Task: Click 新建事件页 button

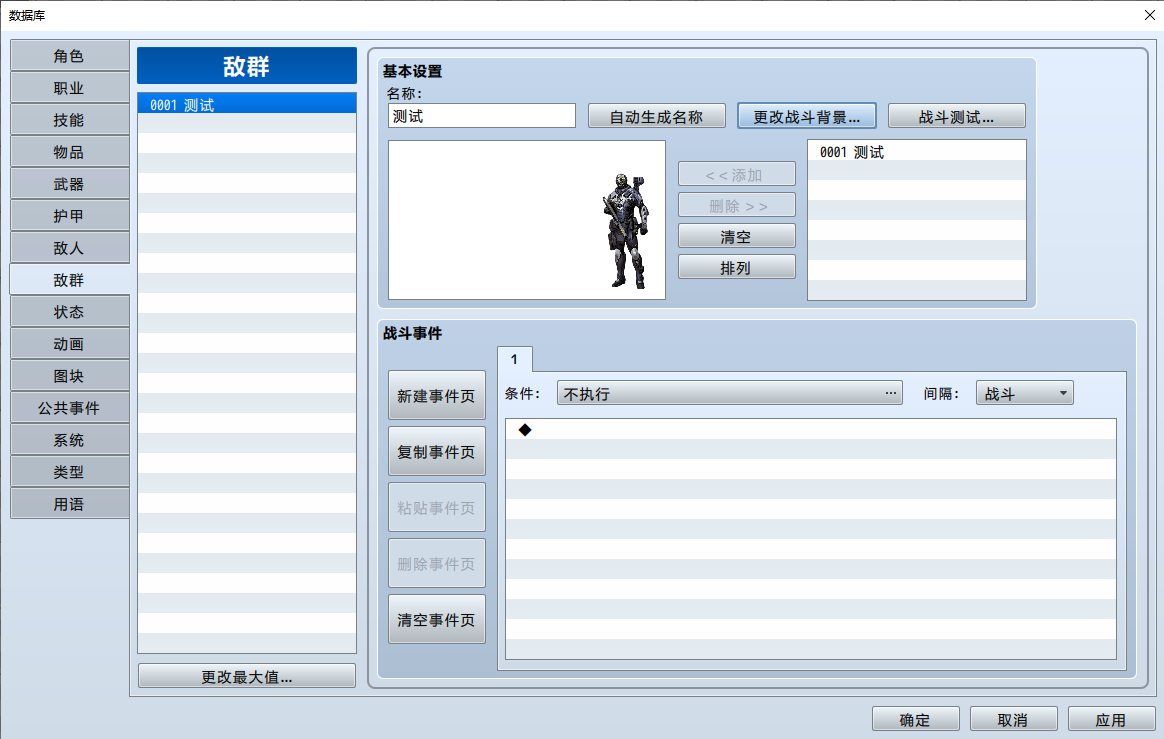Action: tap(436, 395)
